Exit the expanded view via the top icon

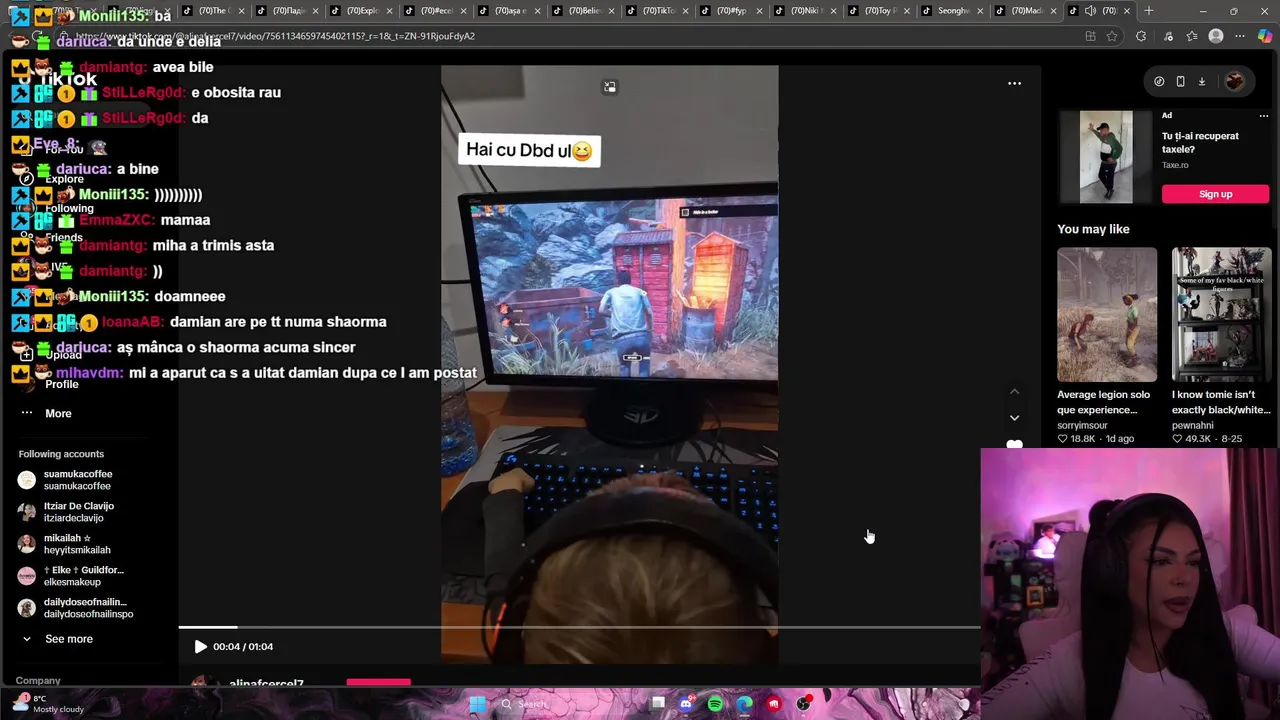click(x=610, y=87)
